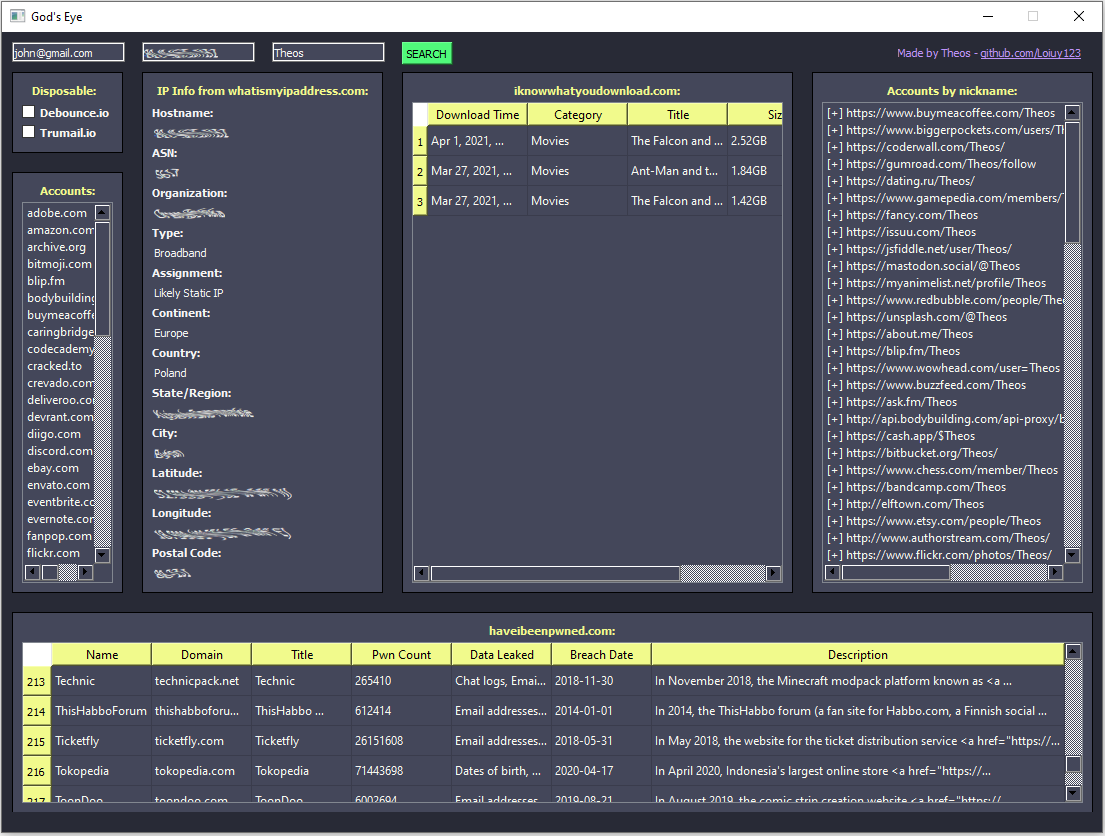Click the technicpack.net domain cell
The width and height of the screenshot is (1105, 836).
pyautogui.click(x=202, y=681)
